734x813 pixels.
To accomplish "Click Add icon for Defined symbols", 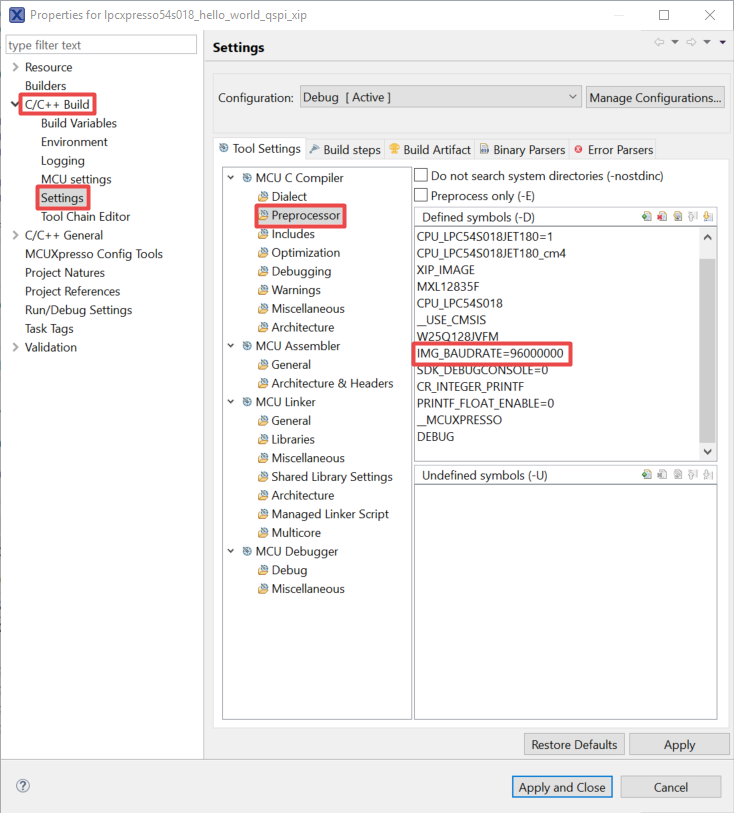I will 647,217.
